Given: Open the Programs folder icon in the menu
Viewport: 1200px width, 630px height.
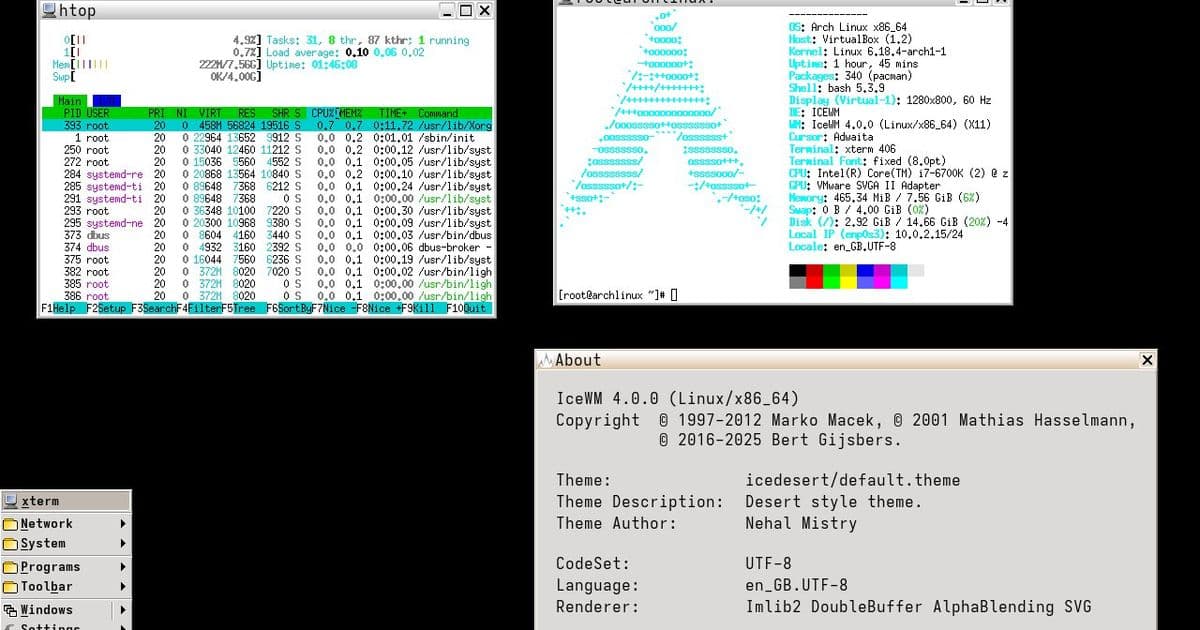Looking at the screenshot, I should click(10, 566).
